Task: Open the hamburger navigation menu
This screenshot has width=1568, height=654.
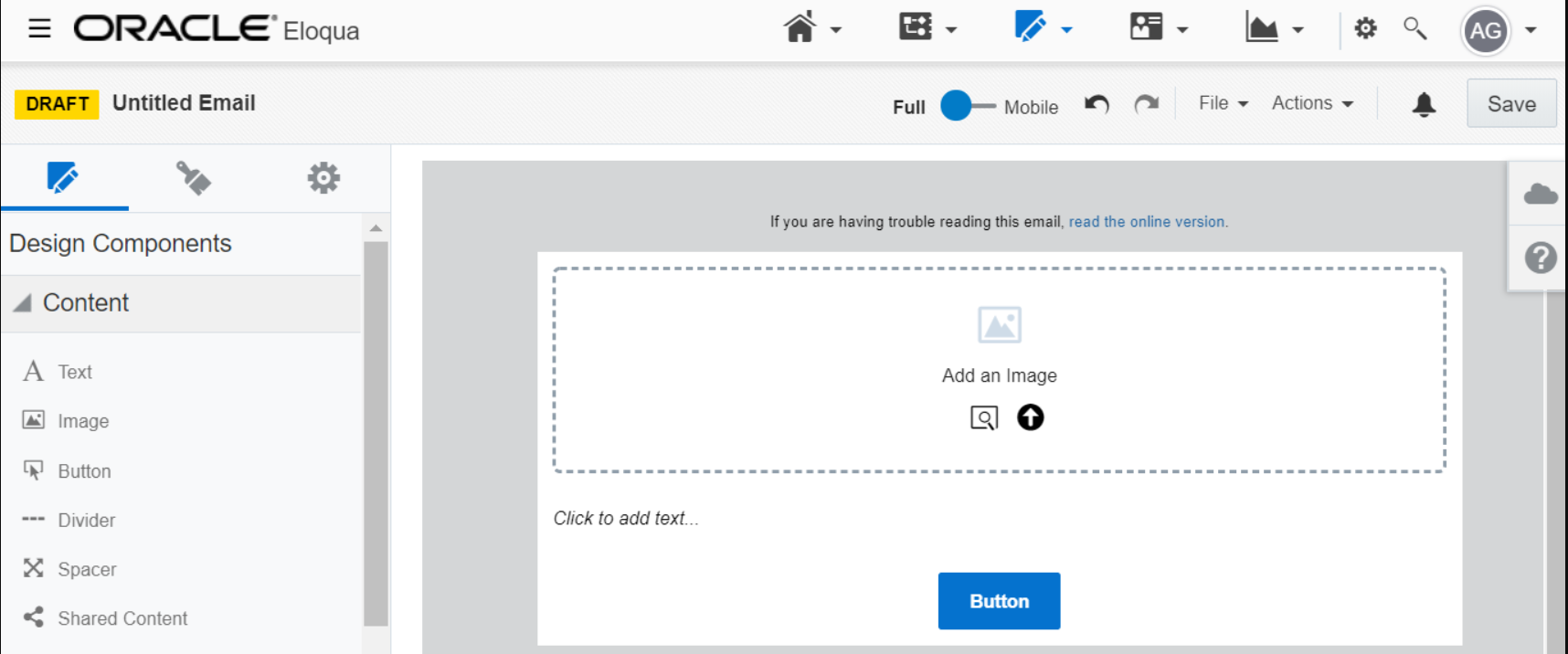Action: 39,28
